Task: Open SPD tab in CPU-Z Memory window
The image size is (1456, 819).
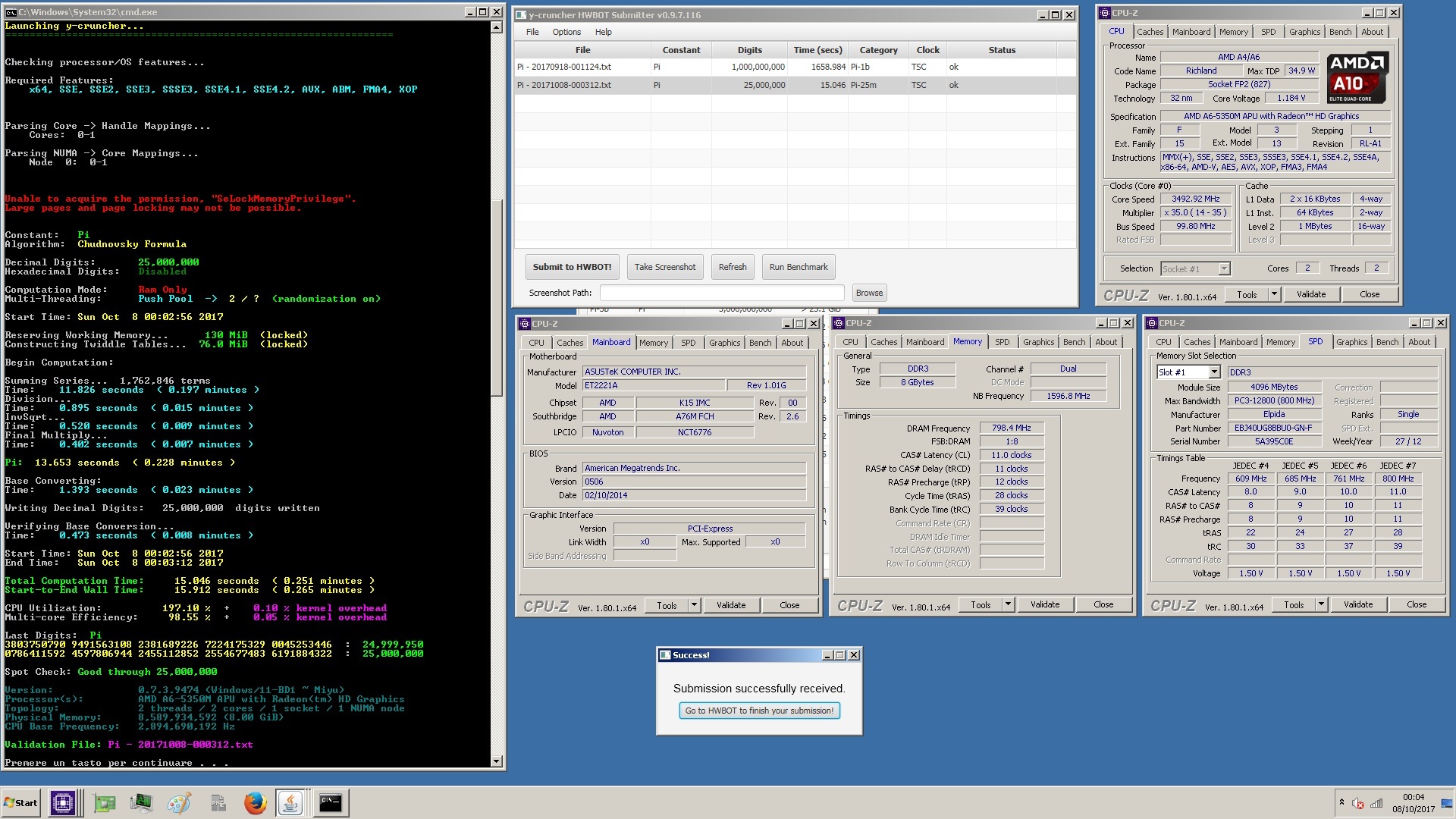Action: pos(1002,342)
